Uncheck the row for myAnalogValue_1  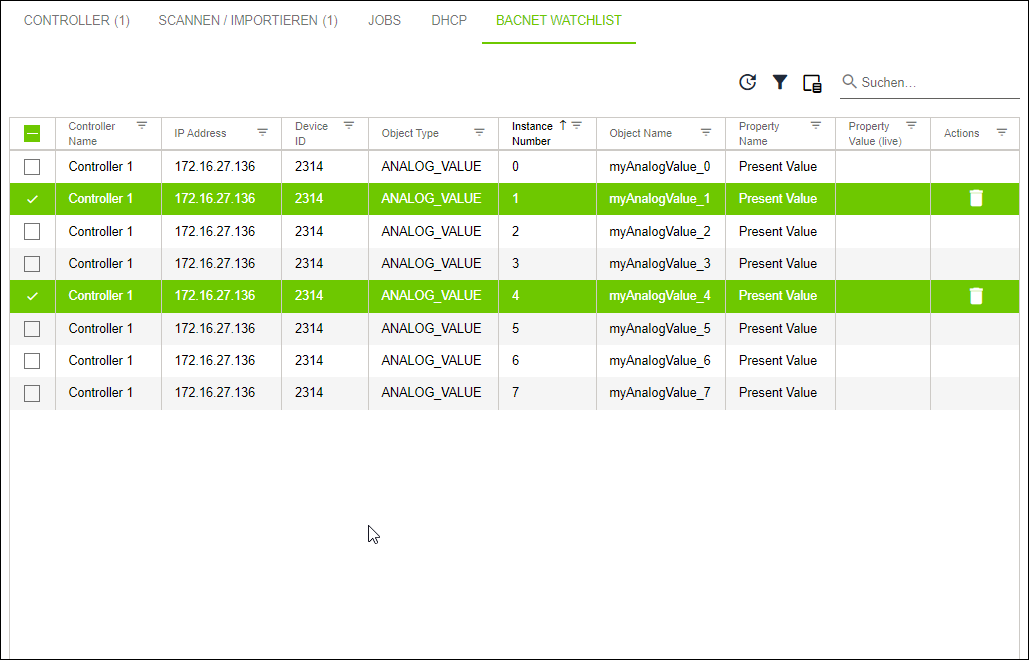pyautogui.click(x=32, y=199)
